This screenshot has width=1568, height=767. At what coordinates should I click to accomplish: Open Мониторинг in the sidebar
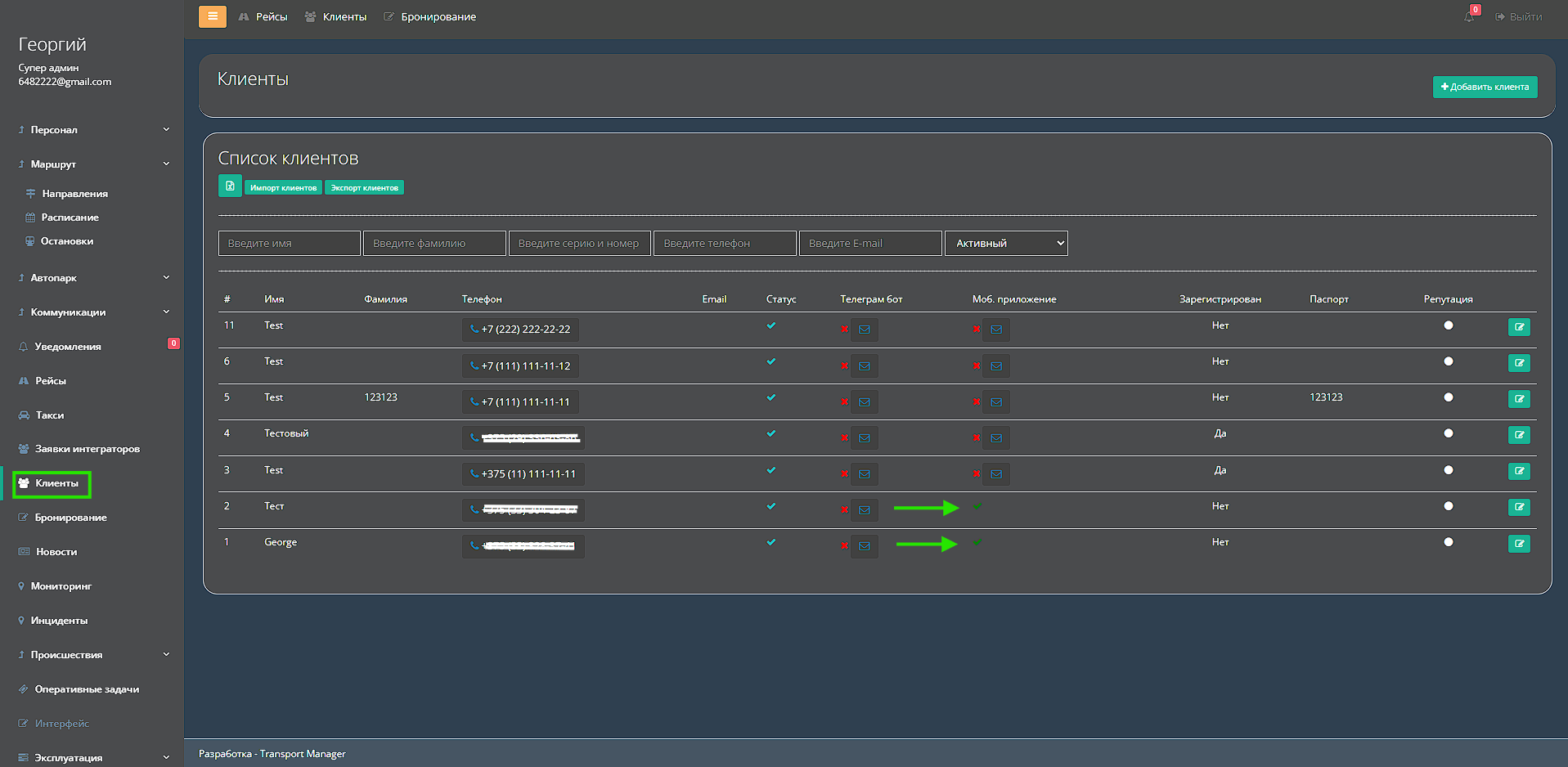point(61,586)
